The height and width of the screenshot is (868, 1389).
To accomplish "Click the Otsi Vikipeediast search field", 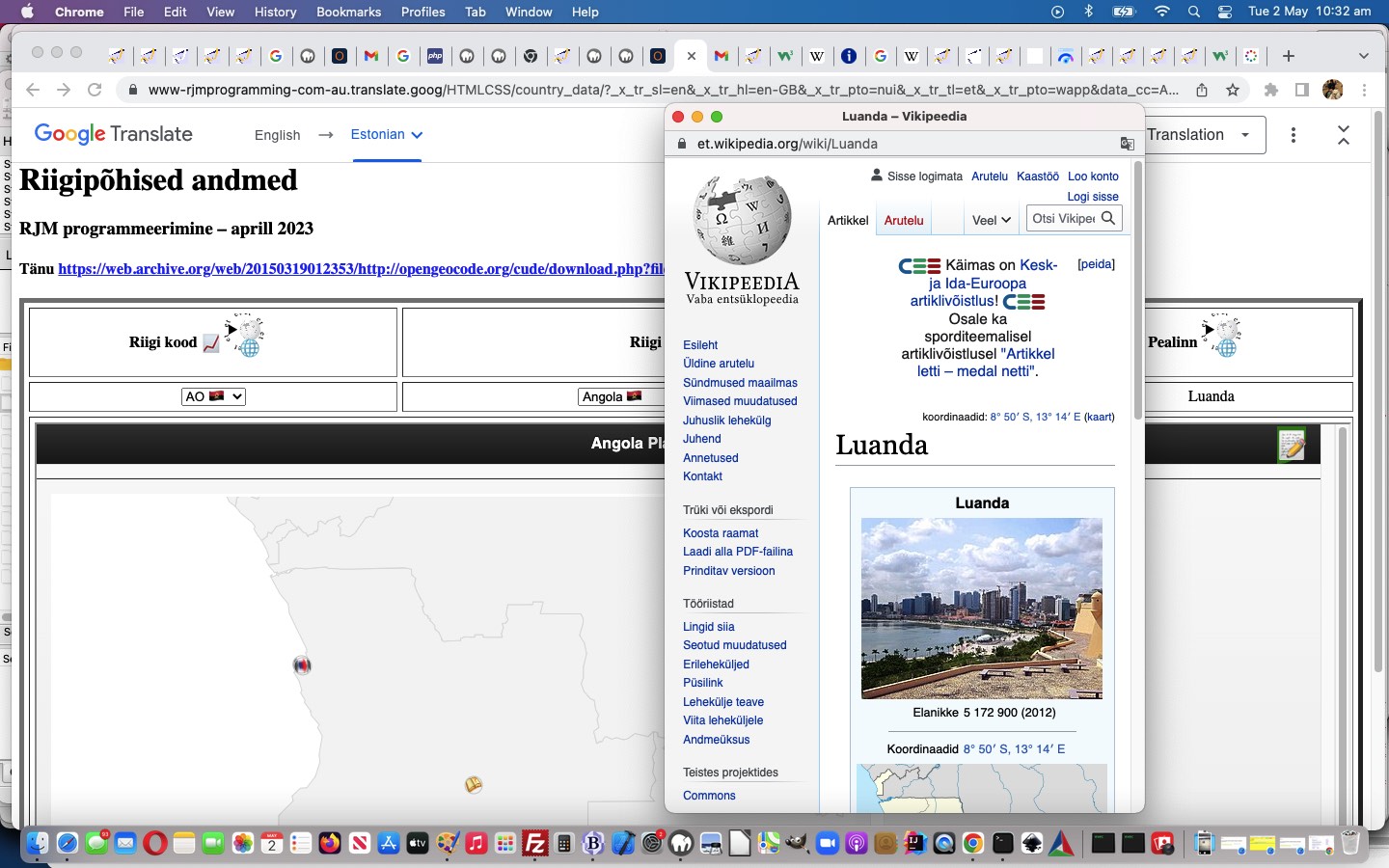I will point(1063,219).
